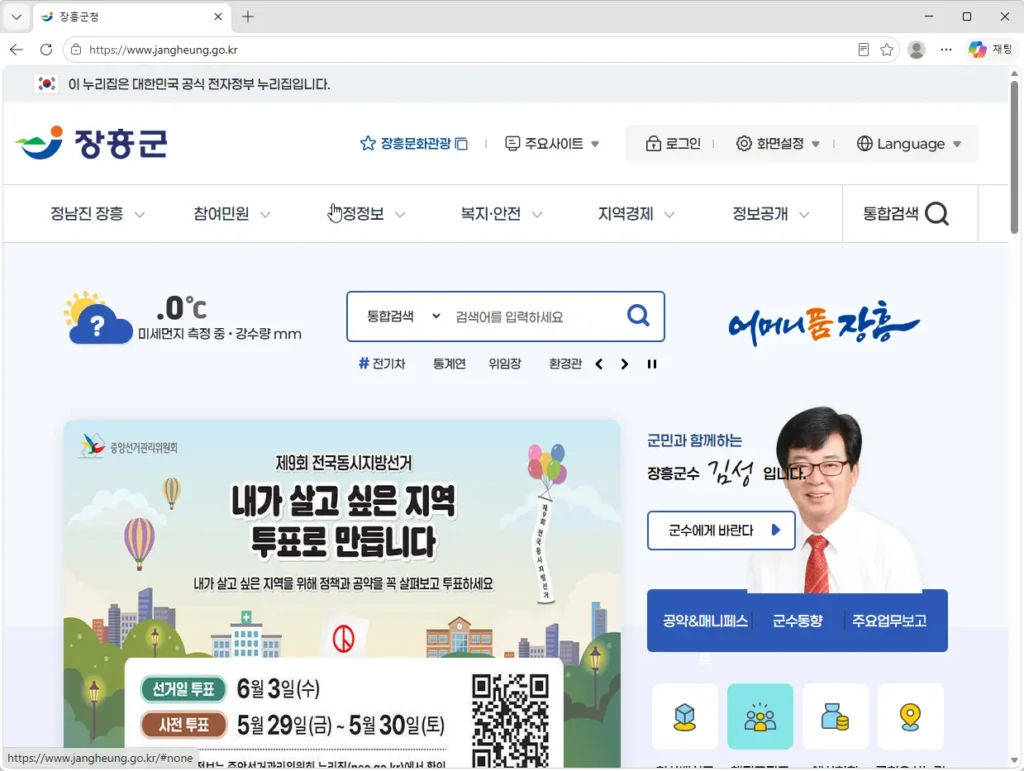The width and height of the screenshot is (1024, 771).
Task: Expand 정보공개 chevron arrow
Action: [x=805, y=215]
